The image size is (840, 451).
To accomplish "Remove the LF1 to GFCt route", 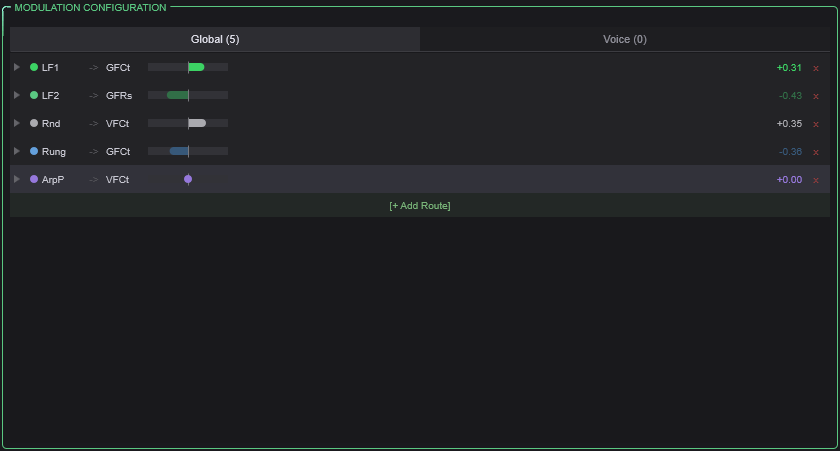I will click(x=816, y=68).
